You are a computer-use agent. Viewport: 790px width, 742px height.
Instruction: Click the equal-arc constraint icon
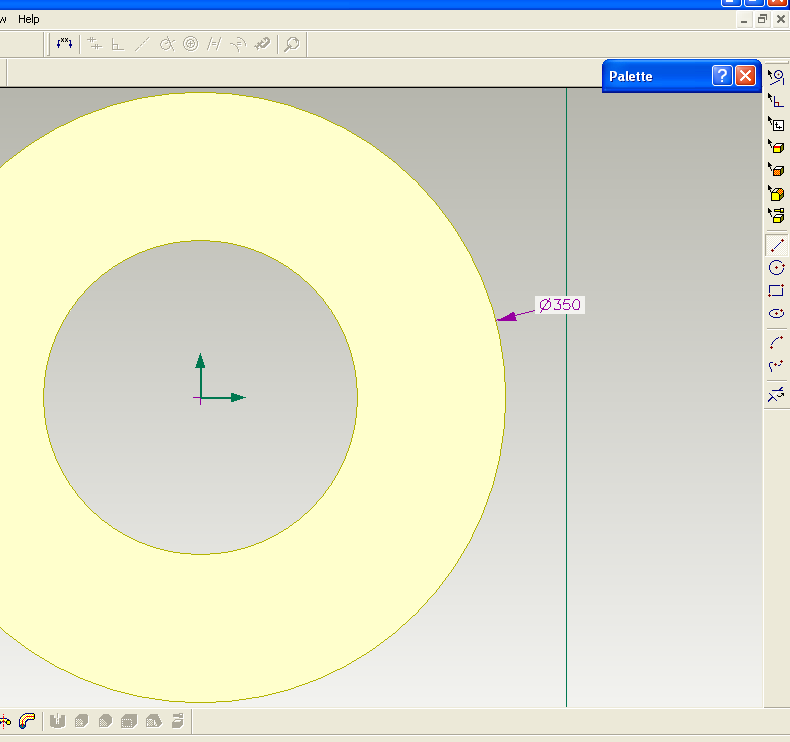click(x=238, y=44)
